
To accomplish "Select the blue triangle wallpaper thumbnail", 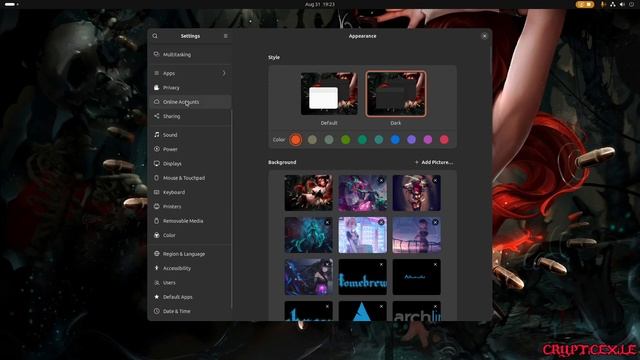I will click(362, 311).
